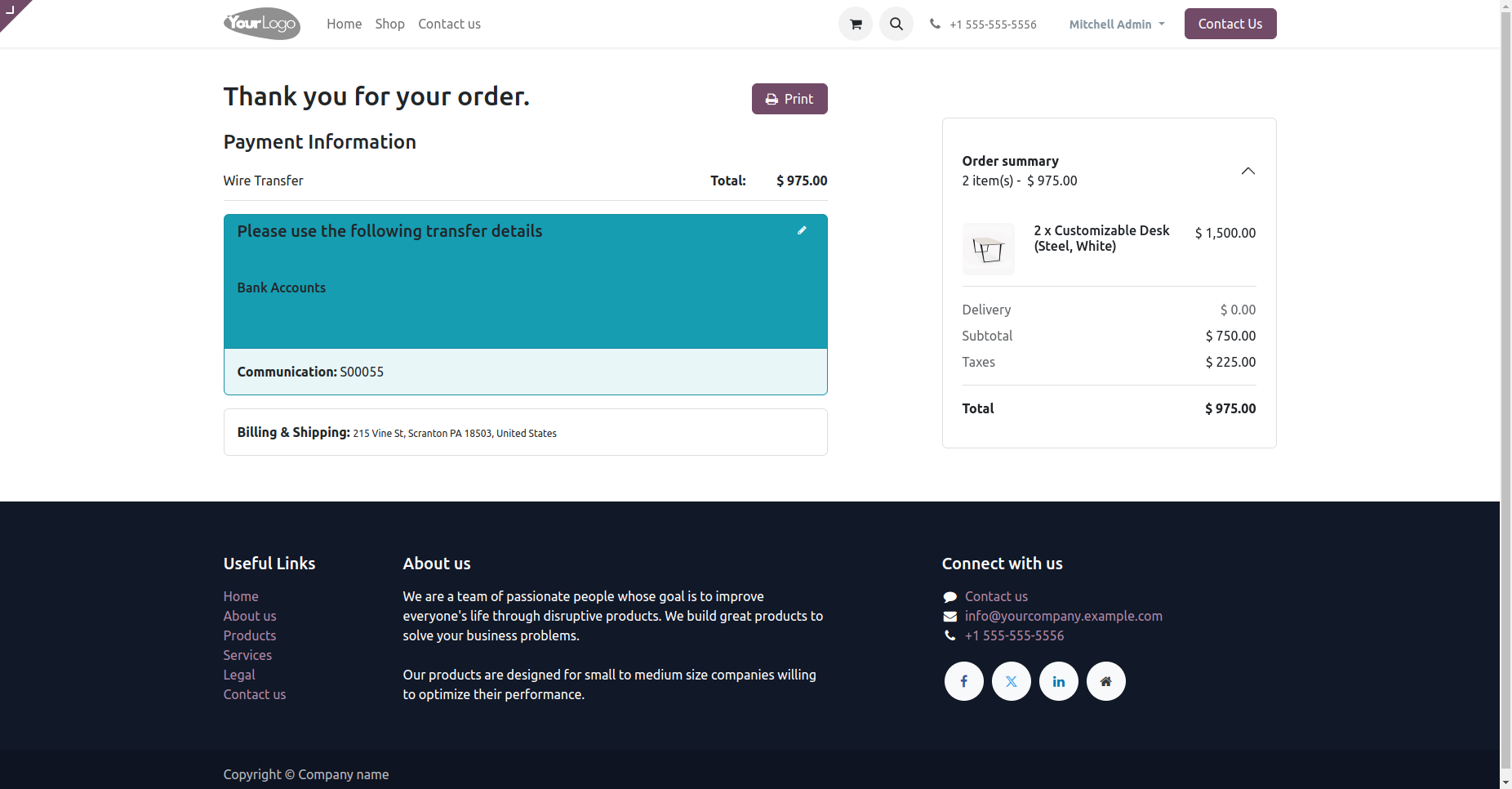Click the scrollbar up arrow

[1505, 6]
